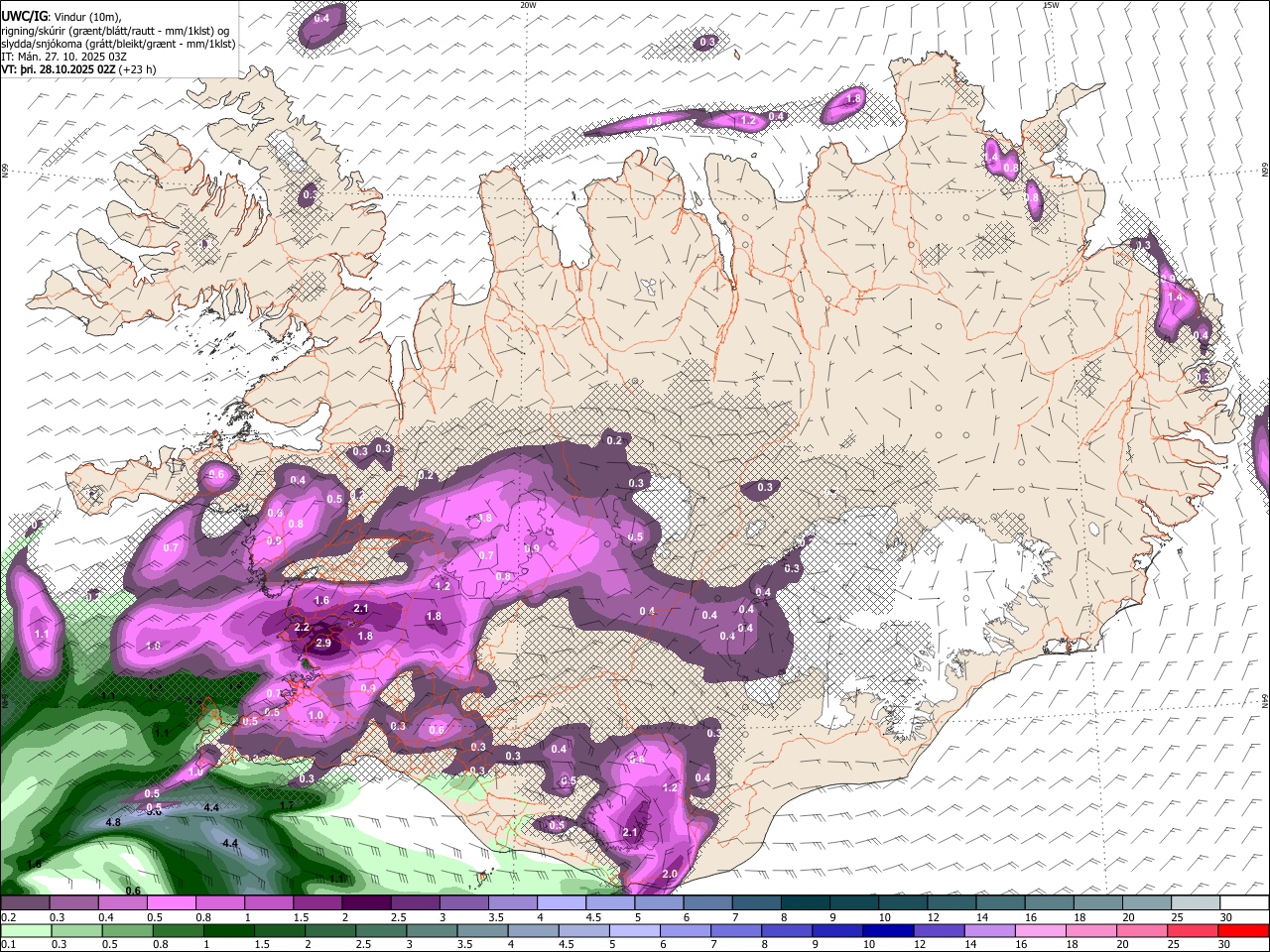Pick the pale mint rain swatch between 0.1 and 0.3
Screen dimensions: 1270x952
[x=26, y=930]
